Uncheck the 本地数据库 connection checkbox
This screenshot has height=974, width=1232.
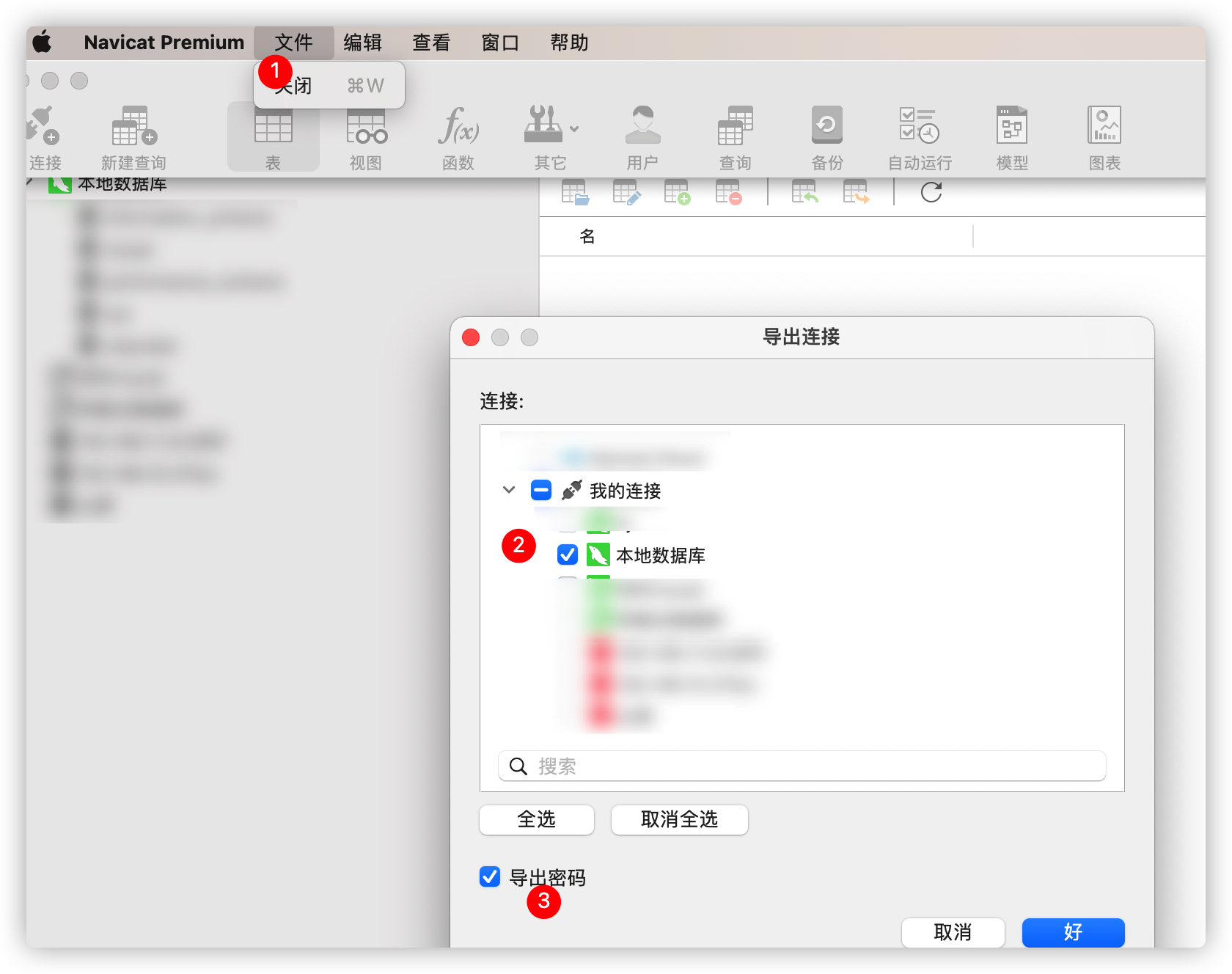tap(567, 555)
